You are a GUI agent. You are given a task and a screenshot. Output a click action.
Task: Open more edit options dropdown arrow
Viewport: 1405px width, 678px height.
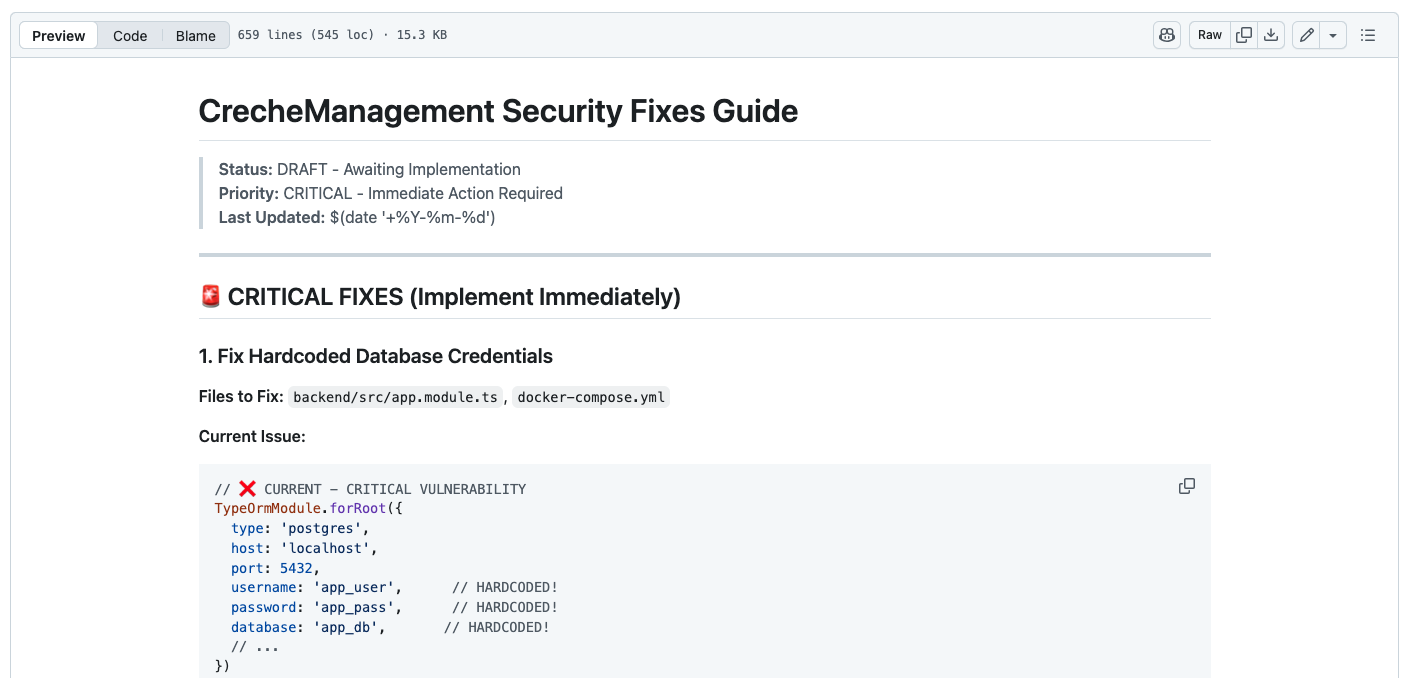pyautogui.click(x=1333, y=35)
